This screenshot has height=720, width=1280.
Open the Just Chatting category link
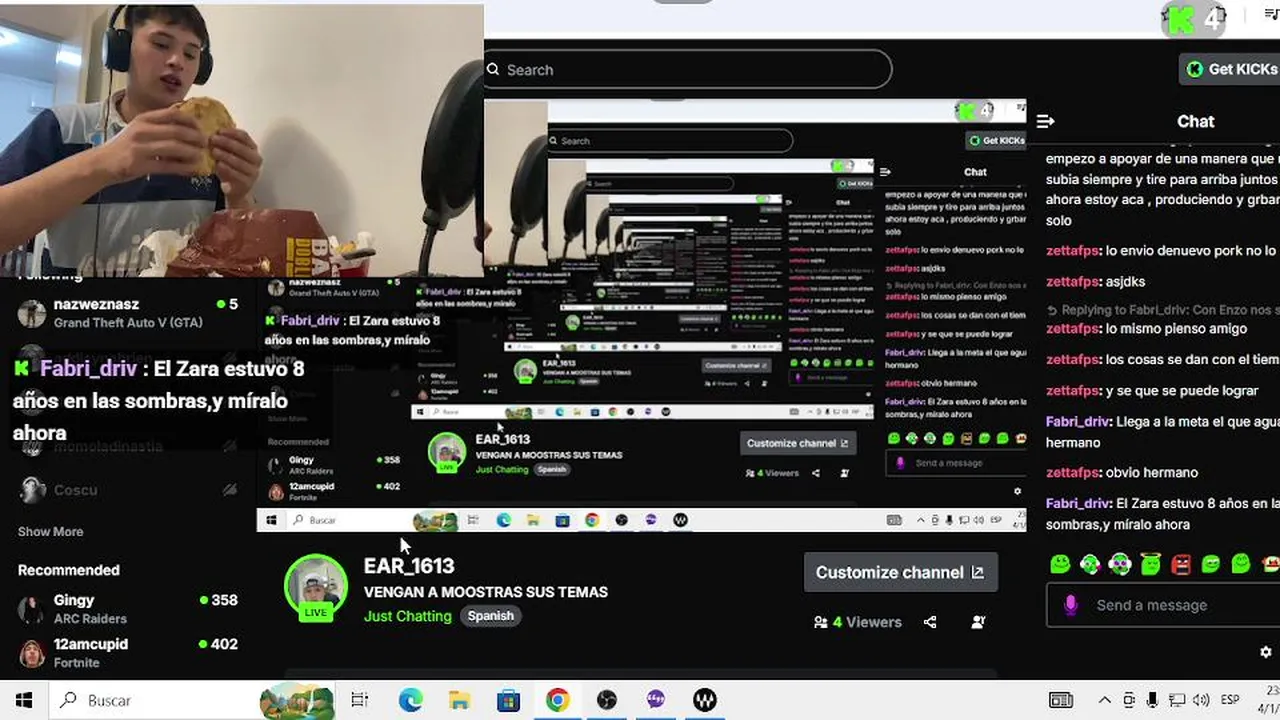(407, 616)
